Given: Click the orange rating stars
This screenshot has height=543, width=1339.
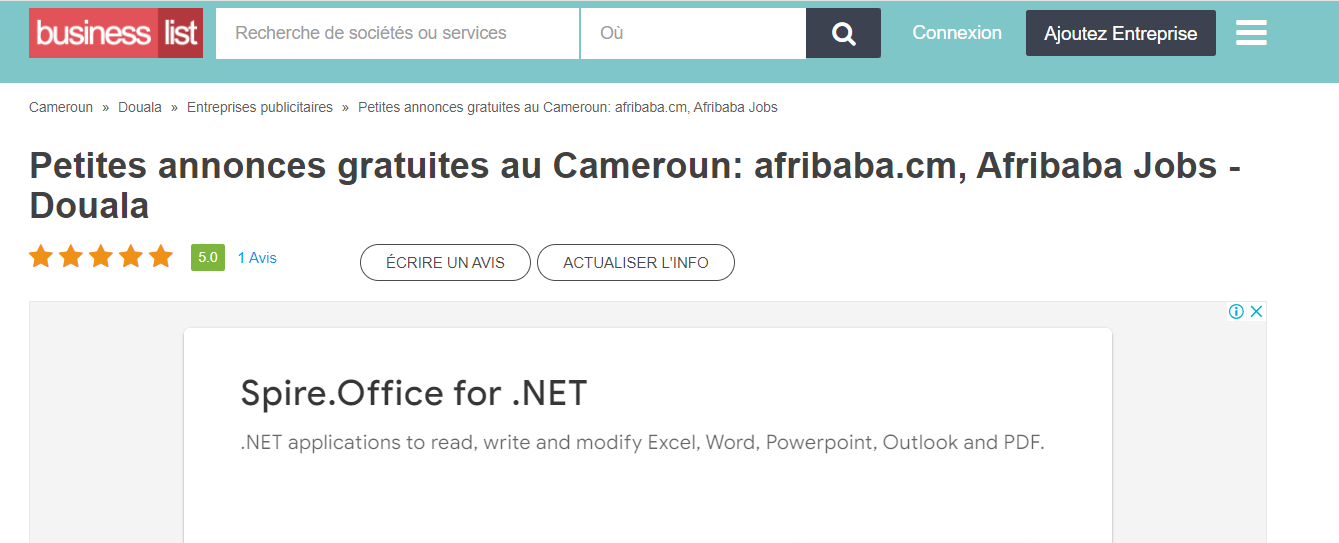Looking at the screenshot, I should 101,257.
